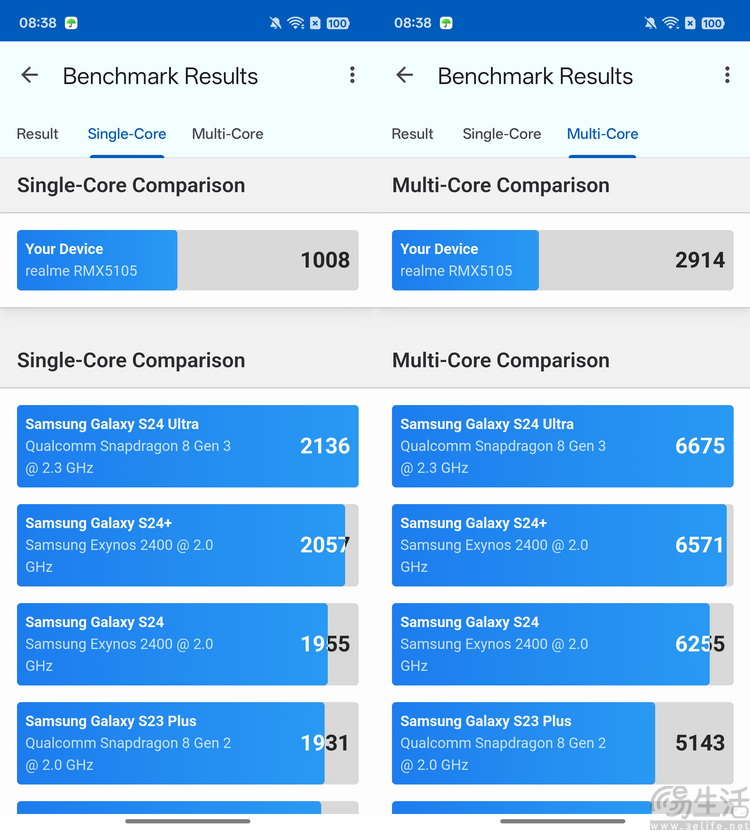Select Galaxy S24 Ultra single-core entry 2136
This screenshot has height=831, width=750.
(187, 446)
